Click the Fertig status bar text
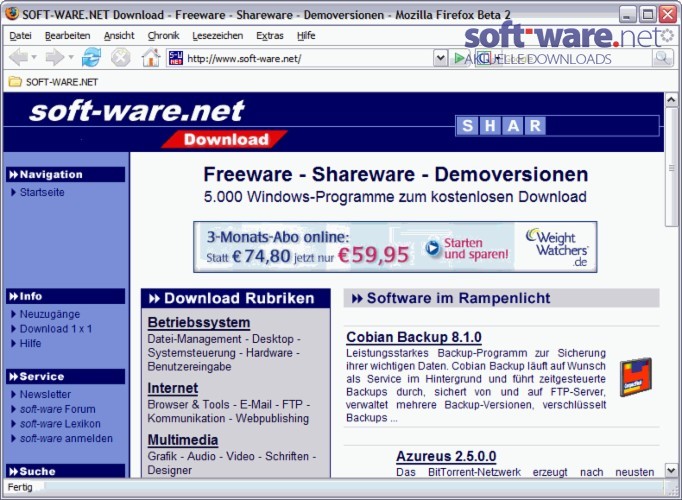Image resolution: width=682 pixels, height=500 pixels. (x=20, y=487)
